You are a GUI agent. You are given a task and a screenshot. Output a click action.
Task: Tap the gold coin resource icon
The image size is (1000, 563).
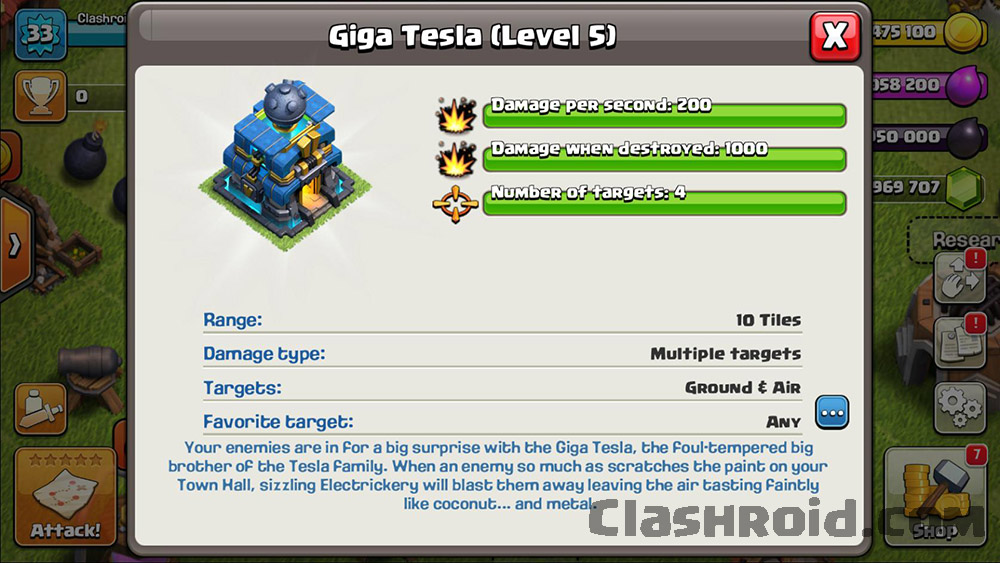(x=964, y=32)
